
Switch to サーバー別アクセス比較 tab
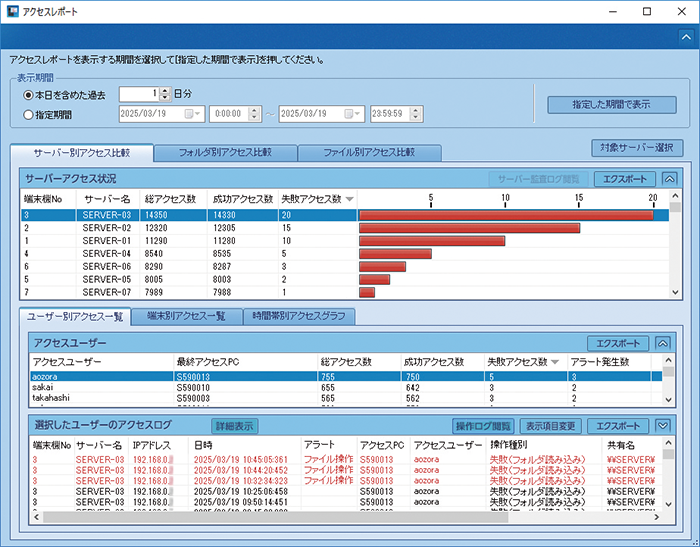82,153
